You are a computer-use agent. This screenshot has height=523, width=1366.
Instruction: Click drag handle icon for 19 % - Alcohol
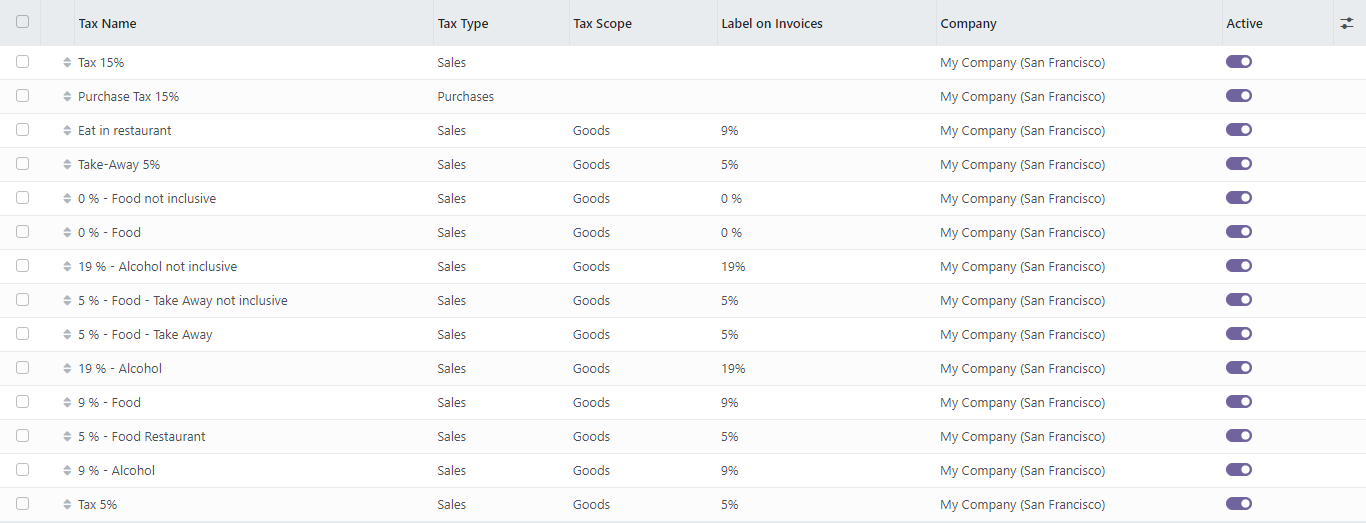point(67,369)
